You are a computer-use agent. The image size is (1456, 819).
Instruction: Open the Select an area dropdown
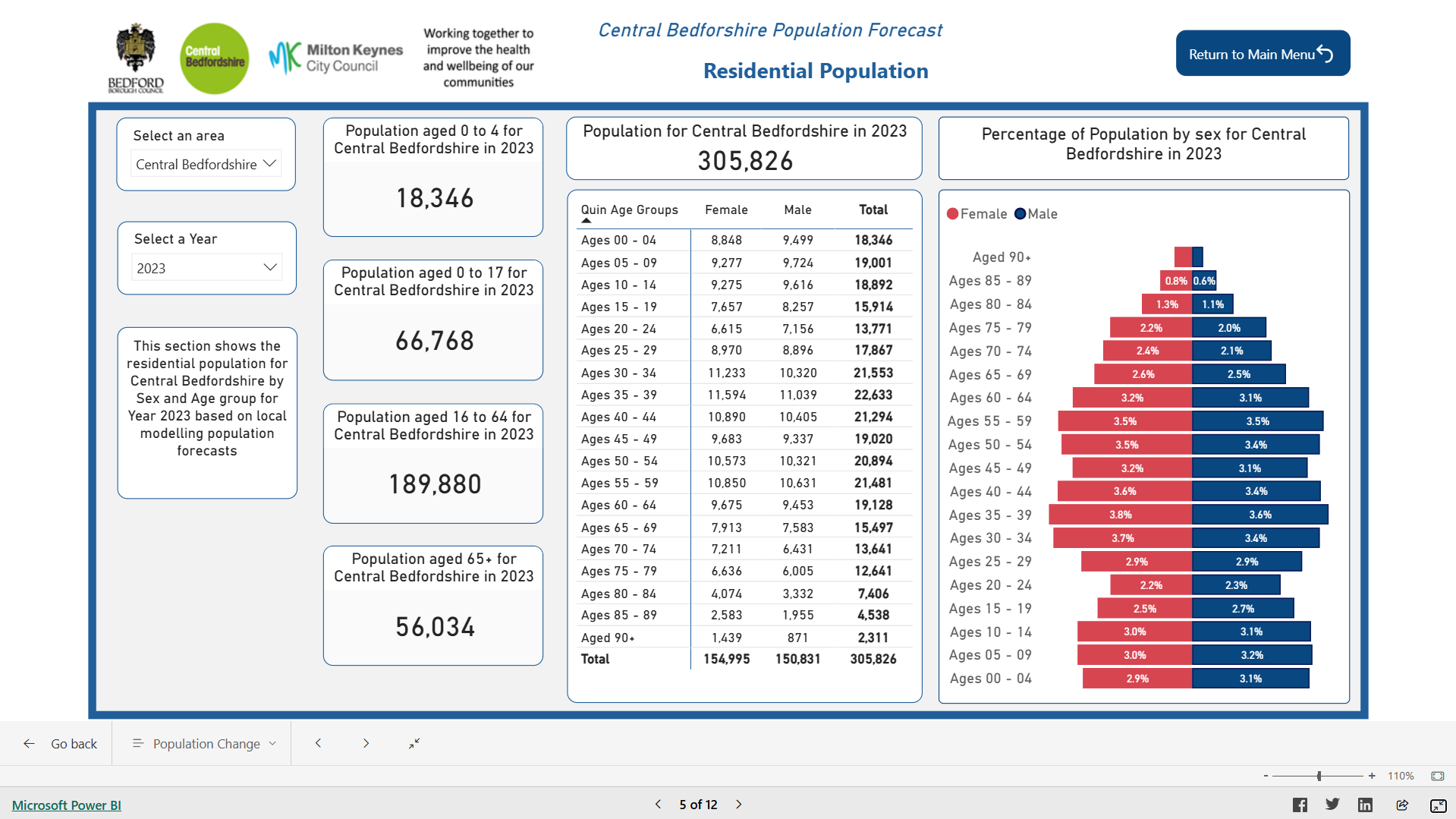click(x=206, y=164)
